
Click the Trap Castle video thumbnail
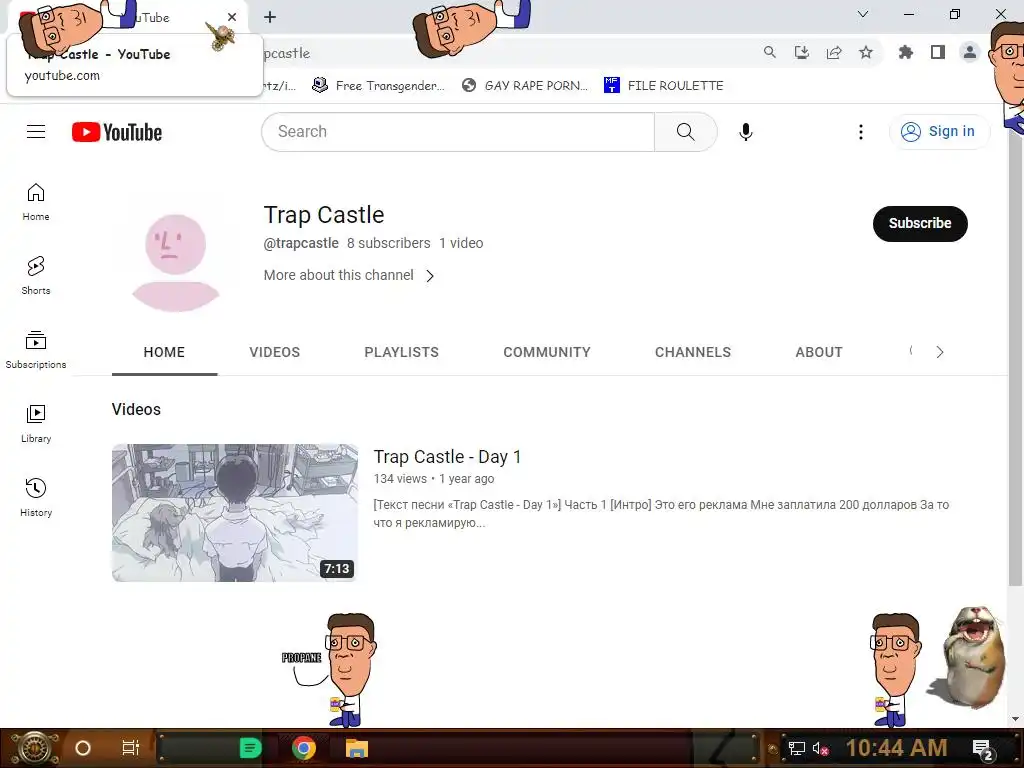[x=235, y=513]
